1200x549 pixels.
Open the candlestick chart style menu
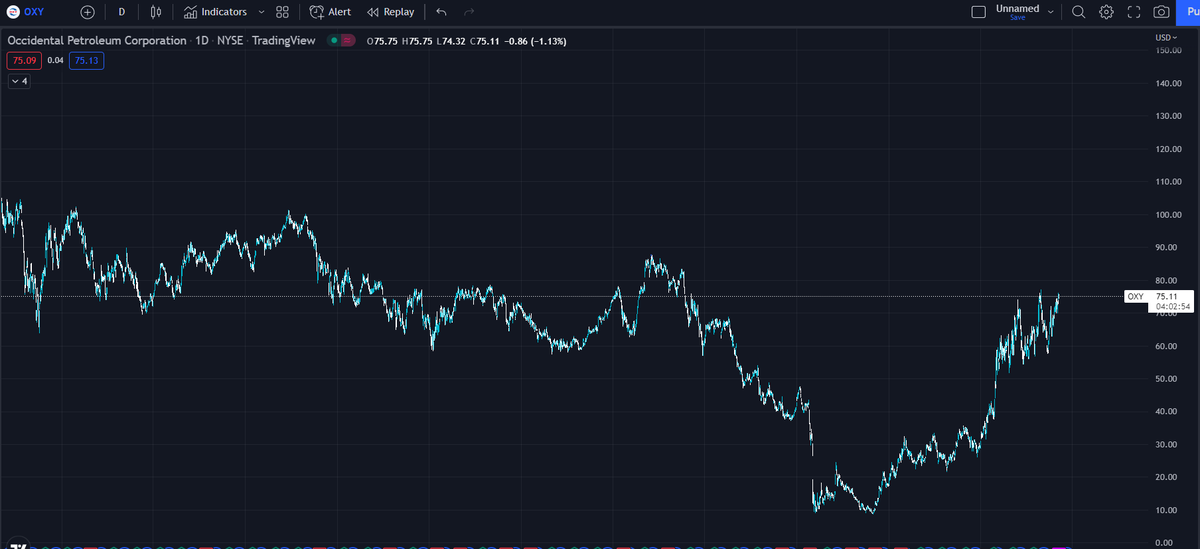point(155,12)
